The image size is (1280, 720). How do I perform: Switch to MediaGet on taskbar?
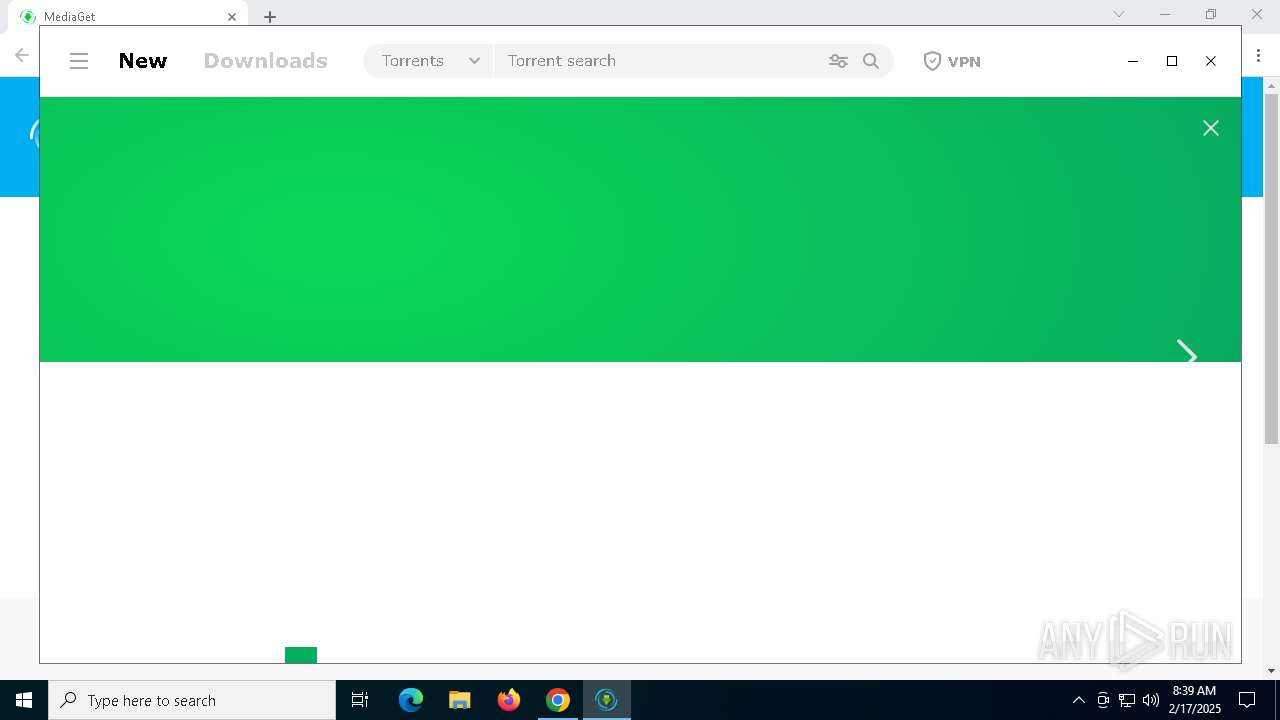click(607, 700)
